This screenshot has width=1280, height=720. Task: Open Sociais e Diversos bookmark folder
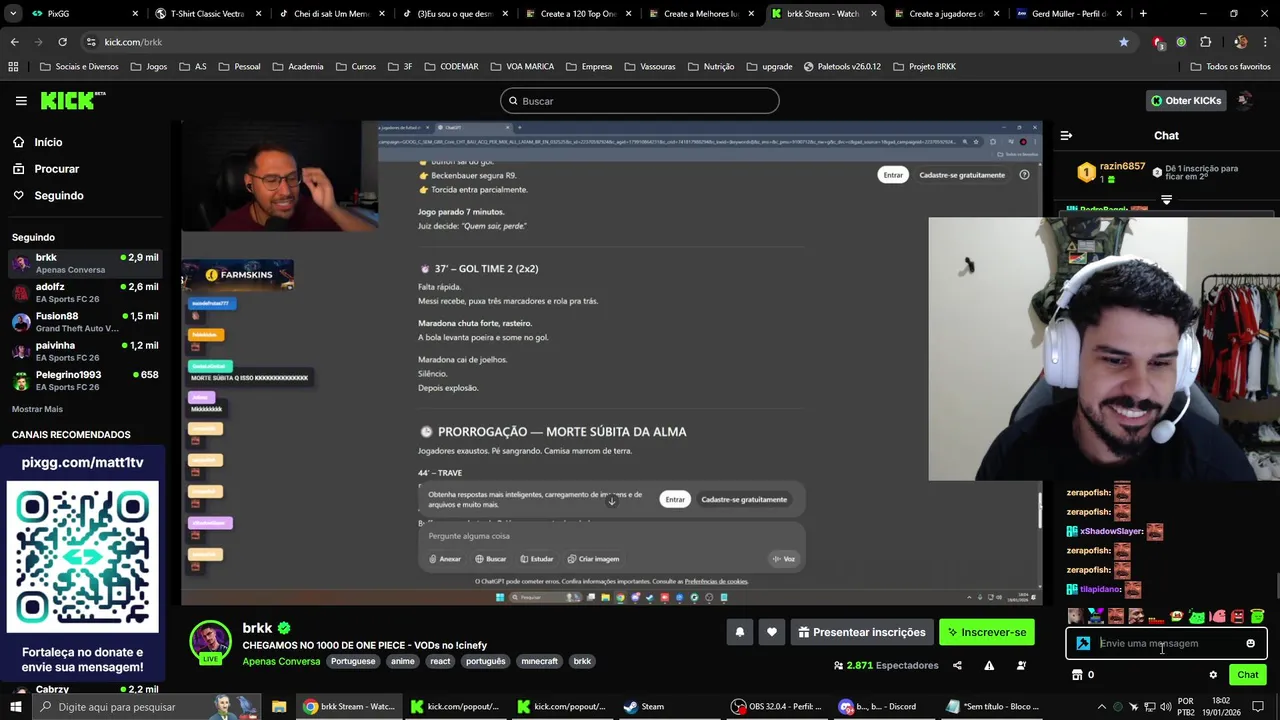[78, 66]
